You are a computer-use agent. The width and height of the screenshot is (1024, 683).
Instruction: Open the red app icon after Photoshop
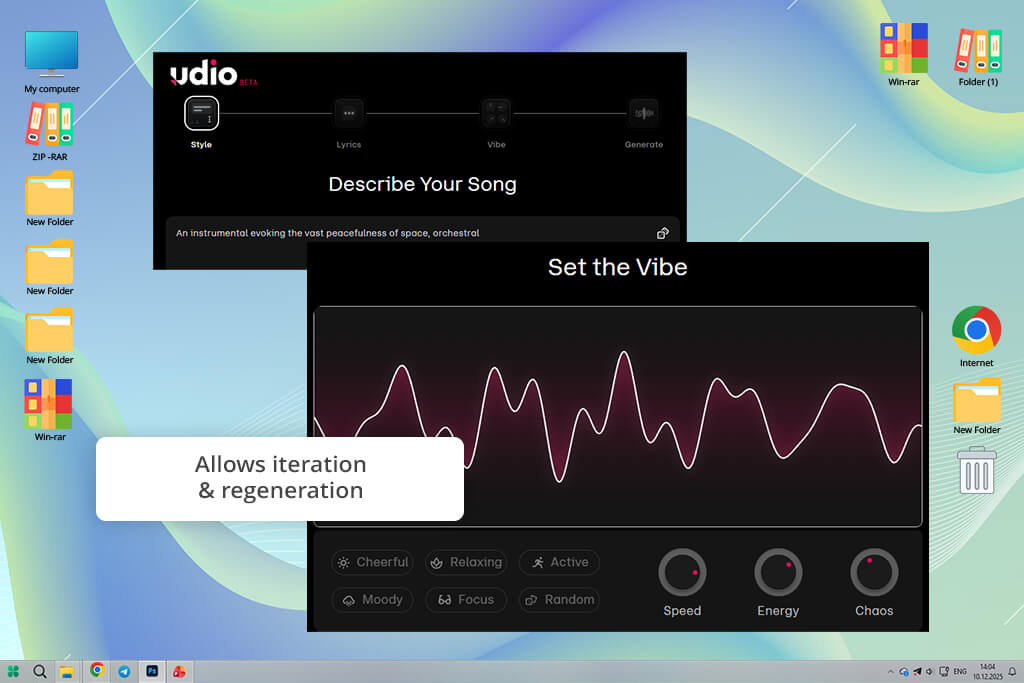tap(179, 671)
